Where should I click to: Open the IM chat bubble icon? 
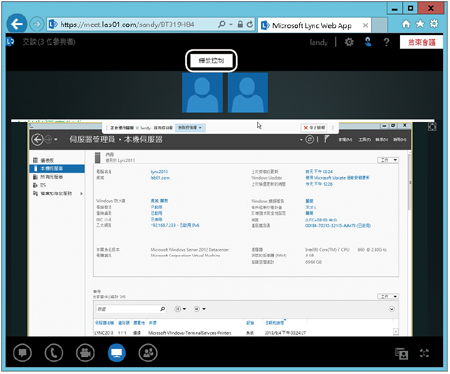coord(23,353)
